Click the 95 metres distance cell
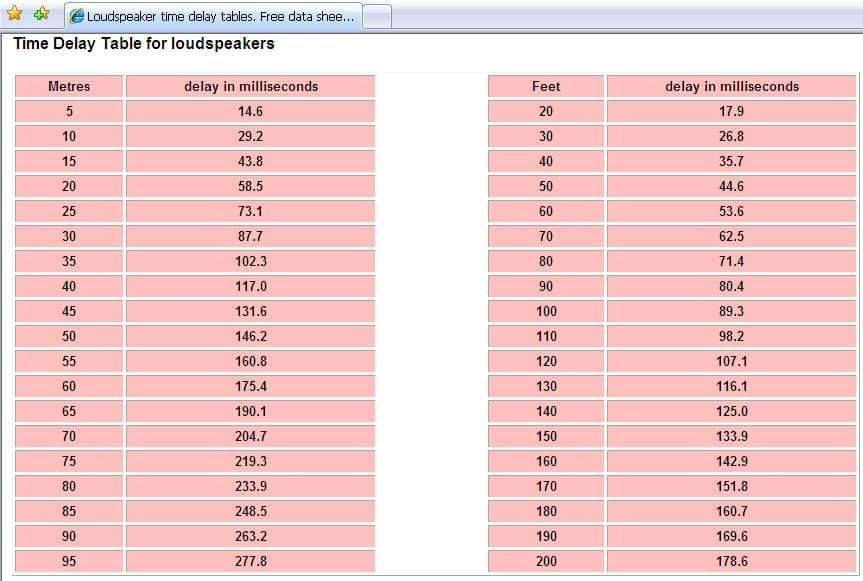 click(x=69, y=562)
